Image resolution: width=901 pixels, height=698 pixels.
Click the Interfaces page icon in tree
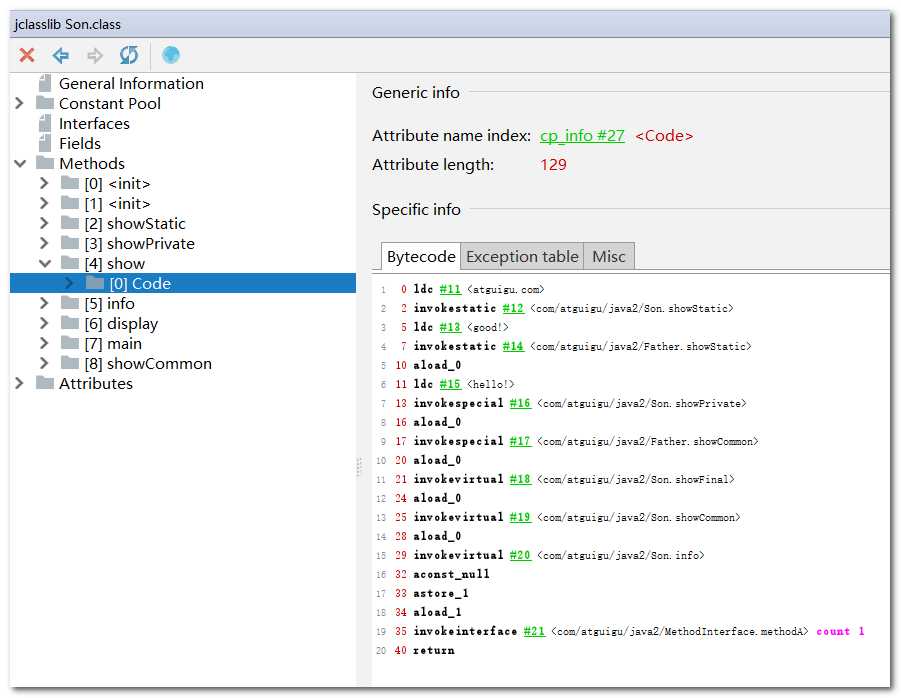coord(44,124)
